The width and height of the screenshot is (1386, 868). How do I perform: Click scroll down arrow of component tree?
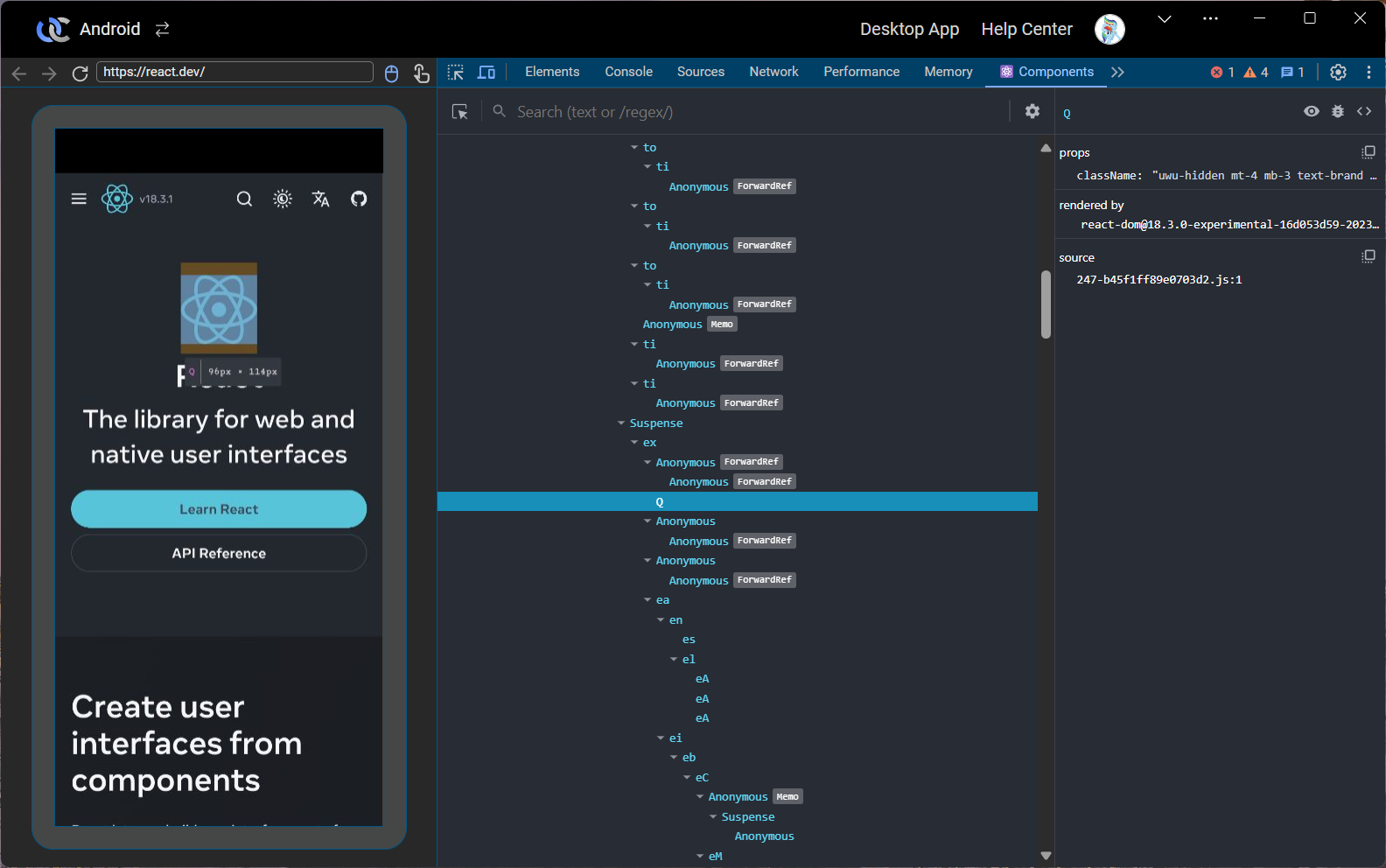[1046, 856]
